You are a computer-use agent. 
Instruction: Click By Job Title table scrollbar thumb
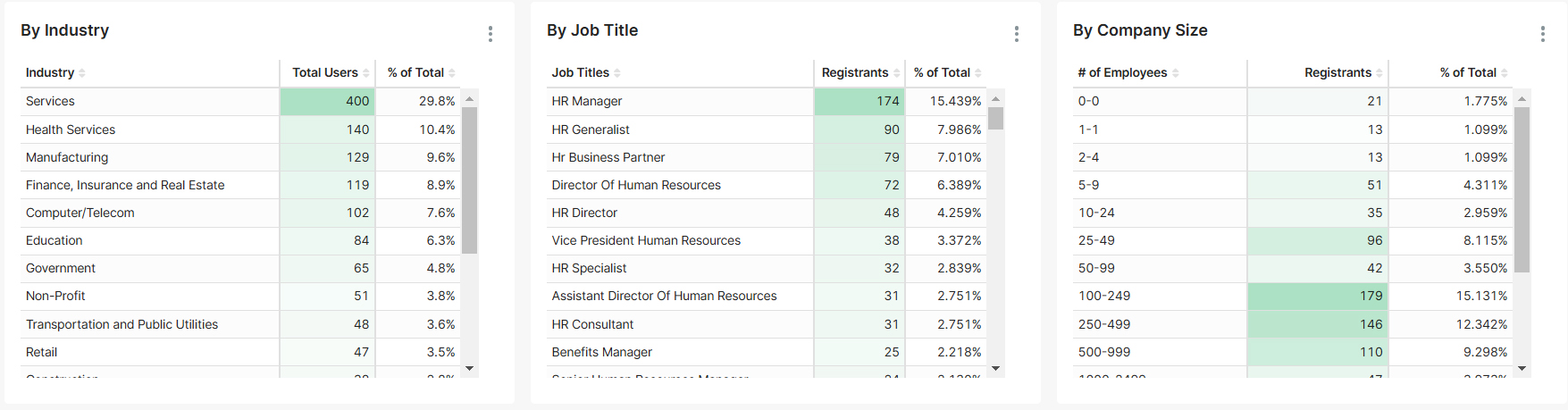(x=996, y=119)
